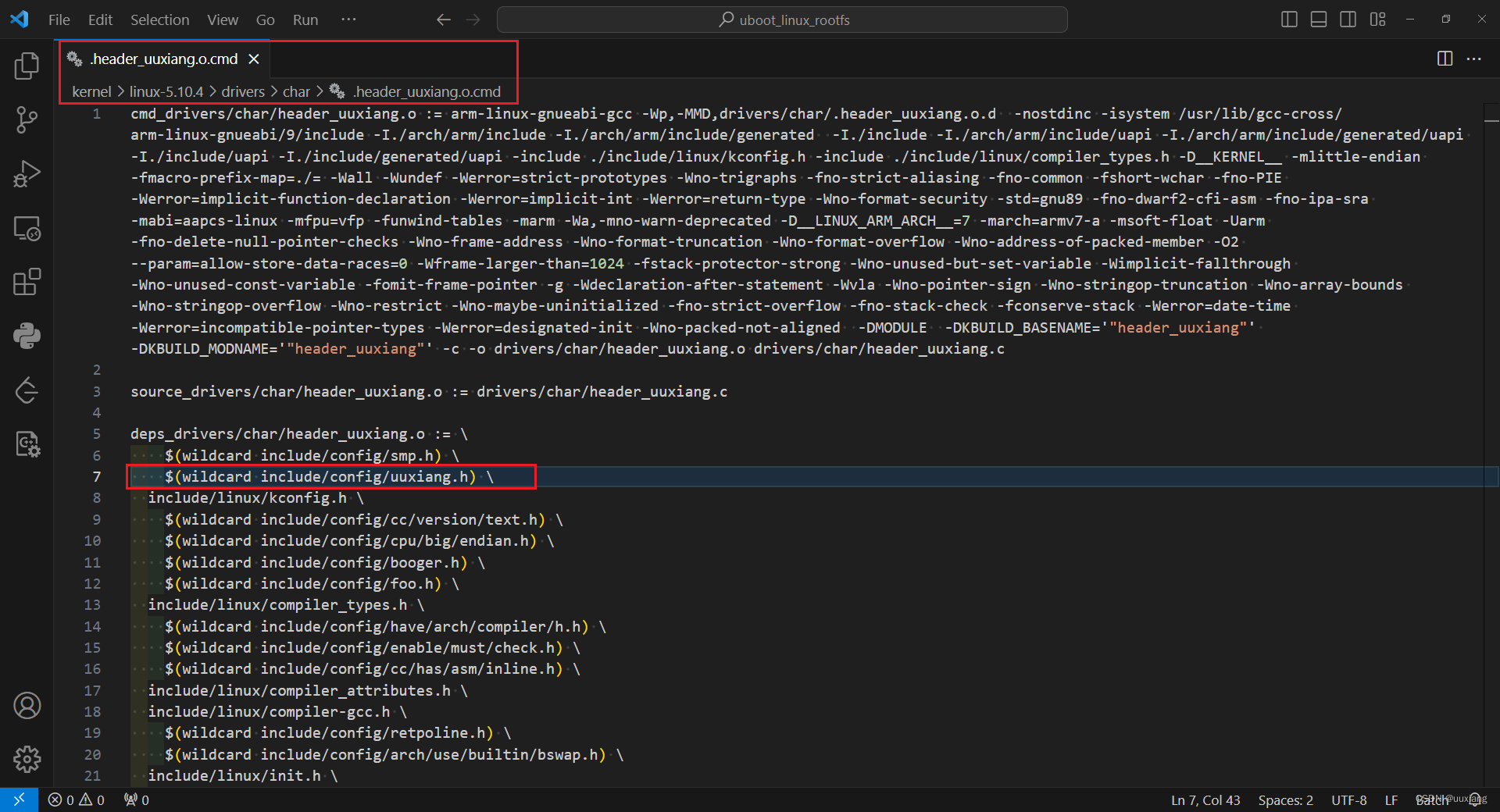
Task: Click the include/config/booger.h line
Action: tap(325, 562)
